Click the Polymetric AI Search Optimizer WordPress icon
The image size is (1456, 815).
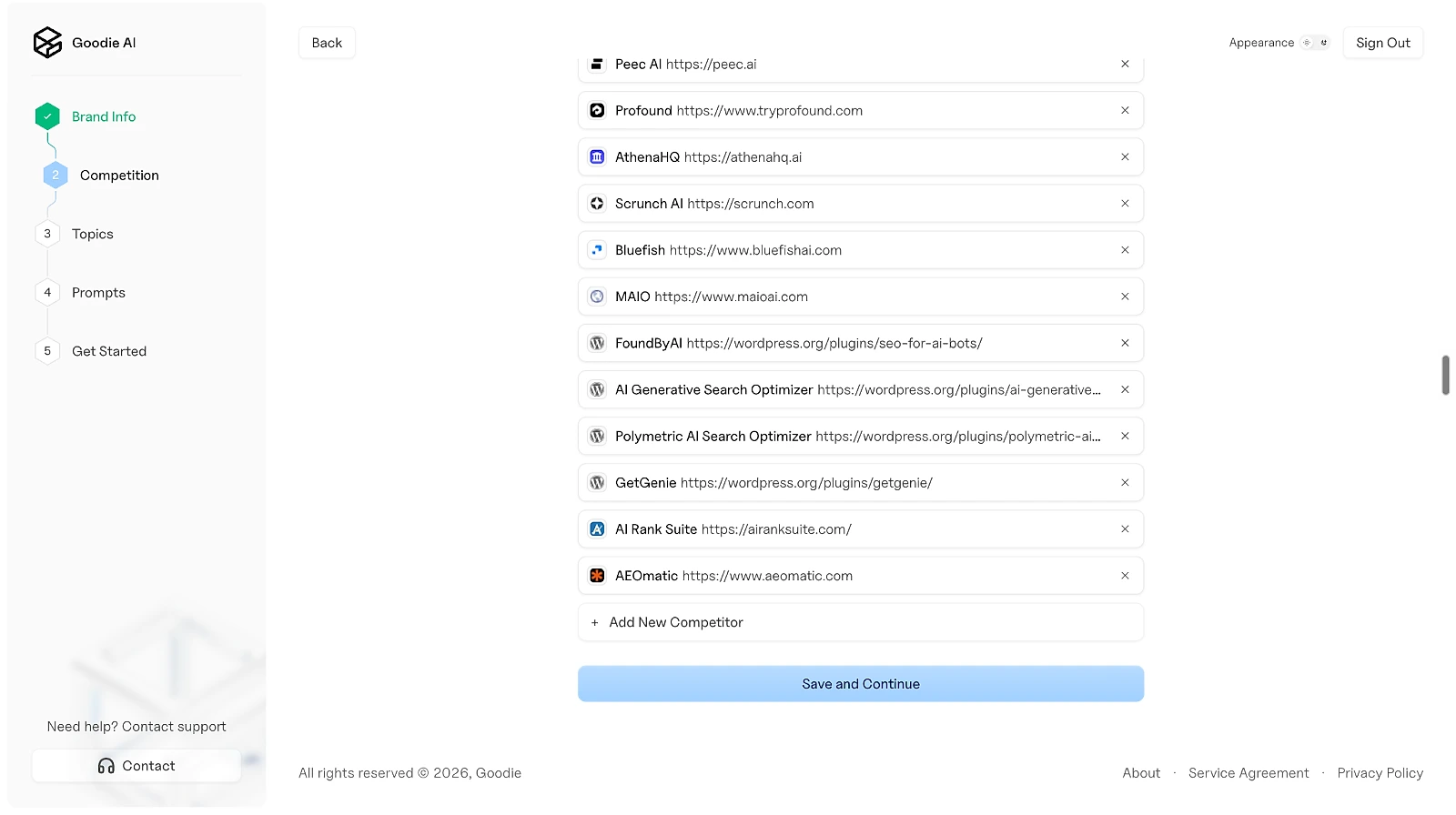point(597,436)
